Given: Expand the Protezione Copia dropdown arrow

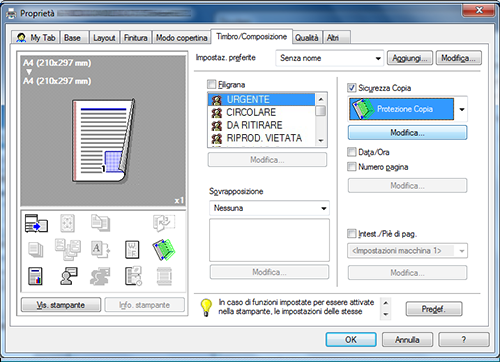Looking at the screenshot, I should (462, 109).
